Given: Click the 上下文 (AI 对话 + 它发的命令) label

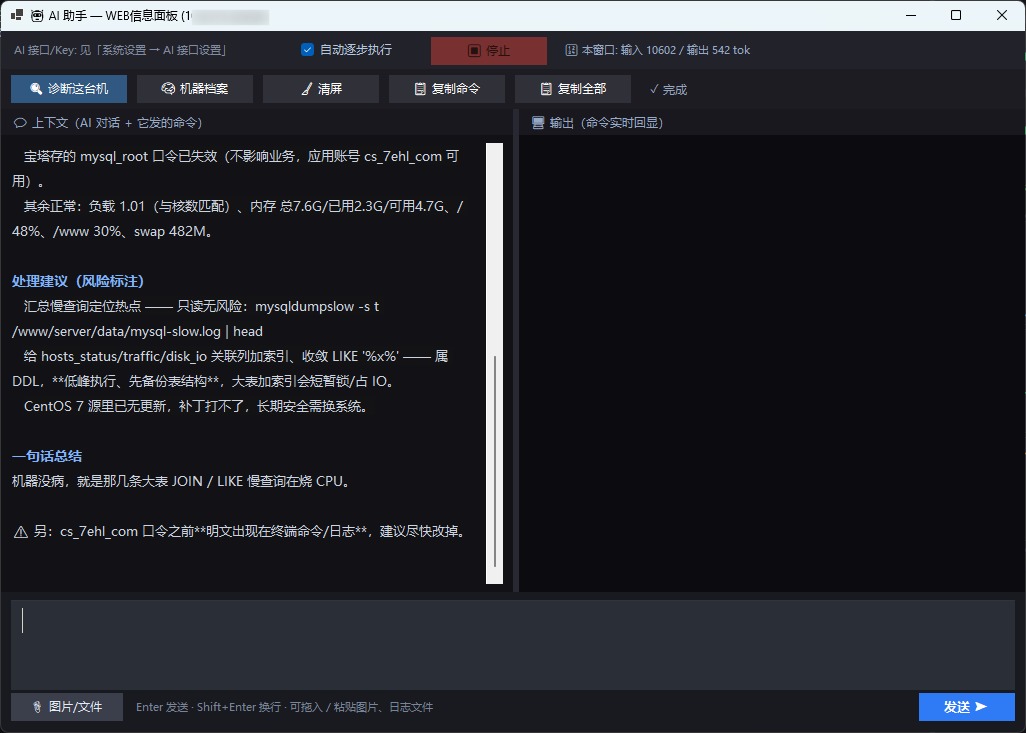Looking at the screenshot, I should point(117,123).
